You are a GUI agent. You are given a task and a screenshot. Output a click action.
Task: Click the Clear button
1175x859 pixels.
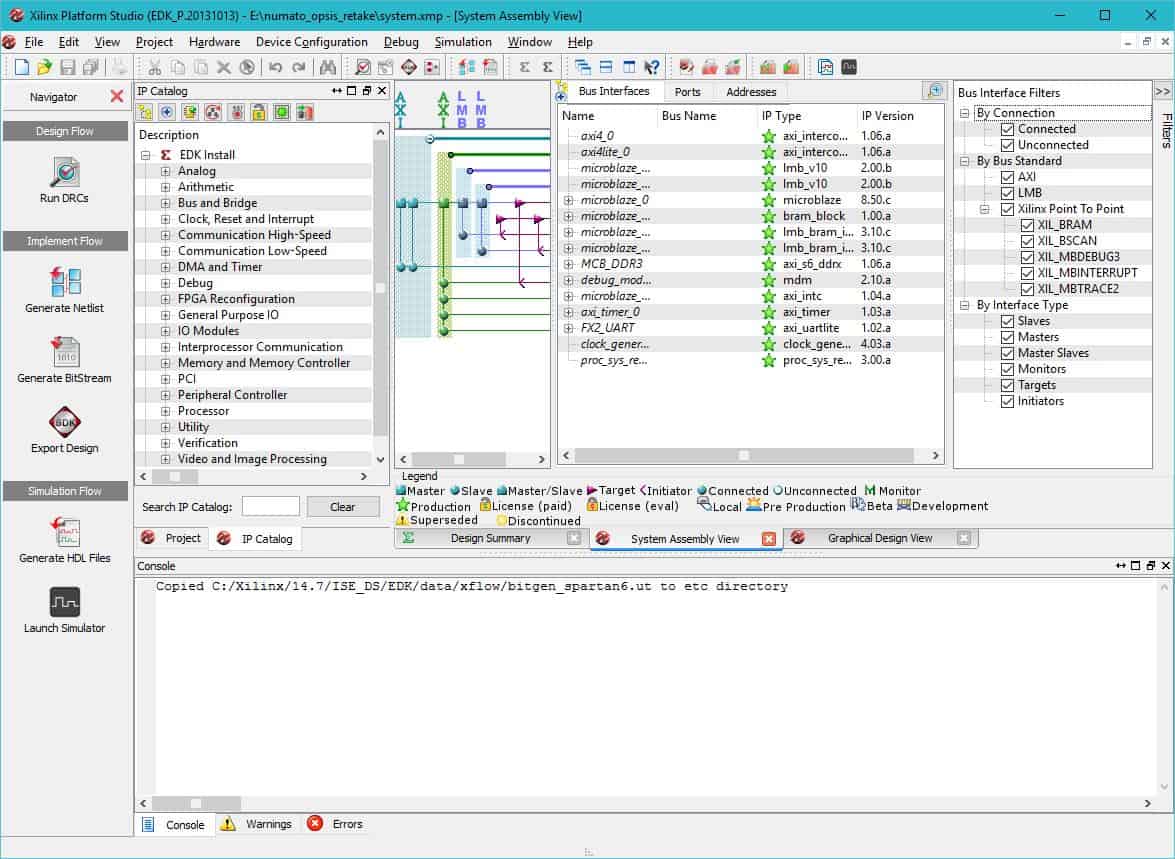coord(342,507)
